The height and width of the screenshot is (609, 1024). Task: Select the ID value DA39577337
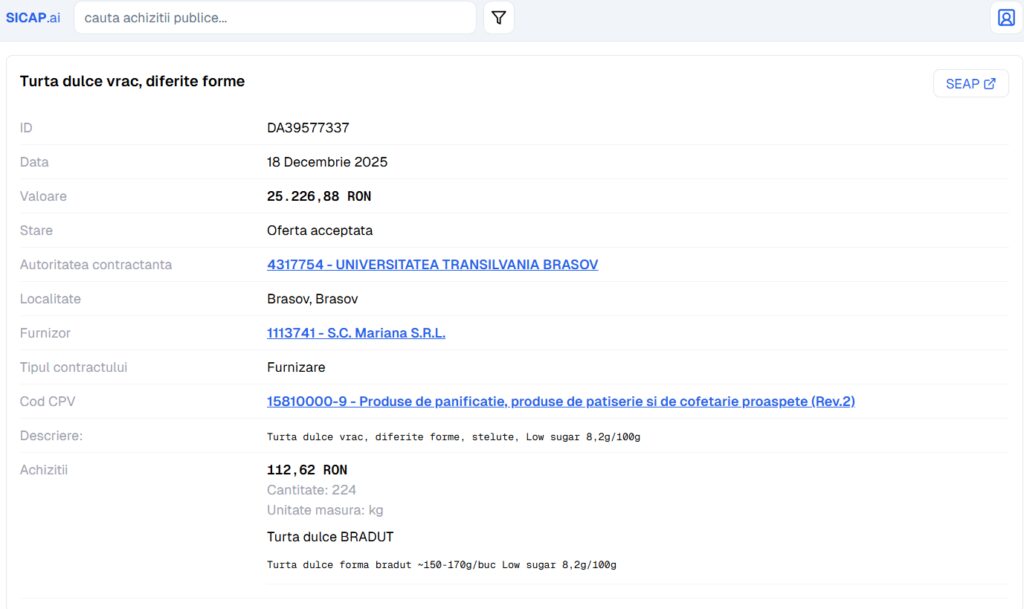308,128
